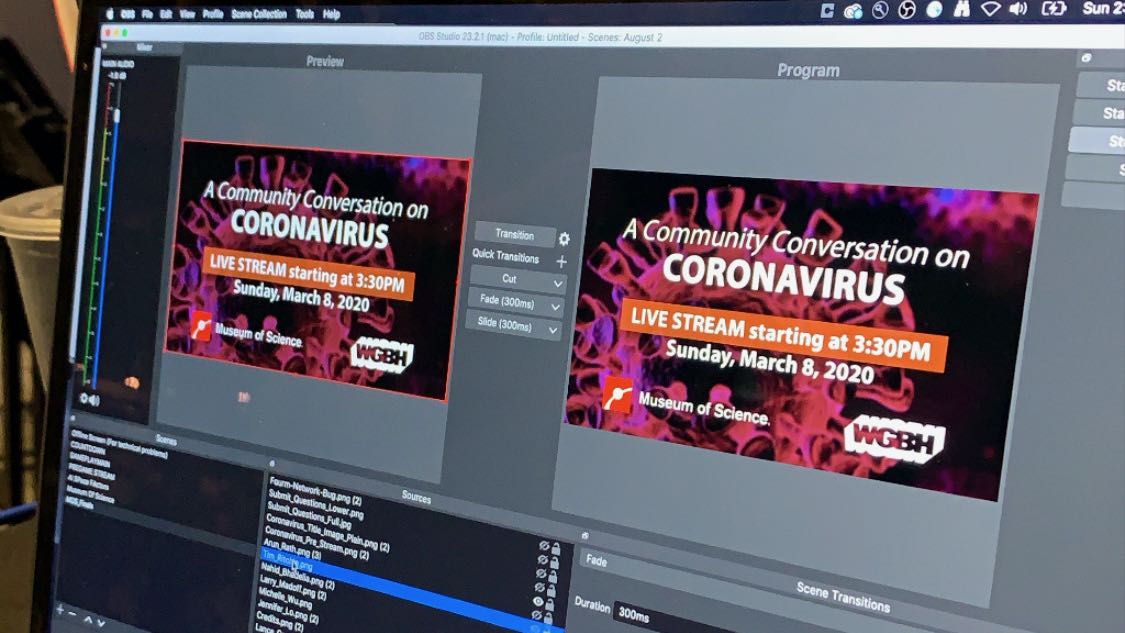The image size is (1125, 633).
Task: Hide the Coronavirus_Pre_Stream.png source via eye
Action: click(538, 601)
